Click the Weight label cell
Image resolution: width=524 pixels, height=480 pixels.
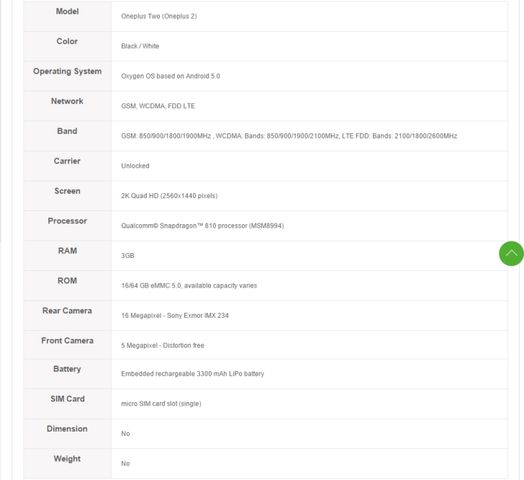pos(67,464)
